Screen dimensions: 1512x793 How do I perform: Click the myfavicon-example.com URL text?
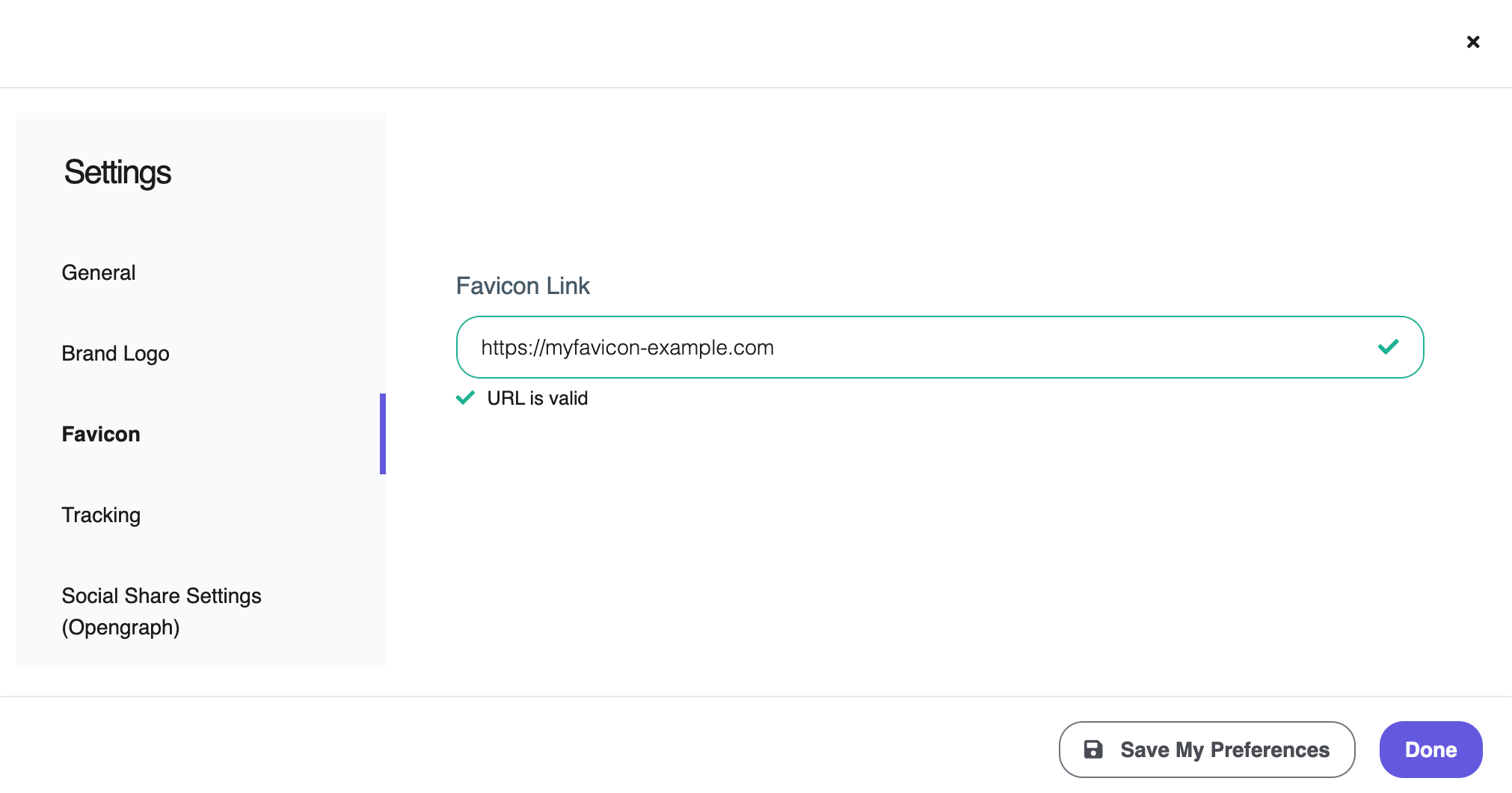(x=627, y=348)
